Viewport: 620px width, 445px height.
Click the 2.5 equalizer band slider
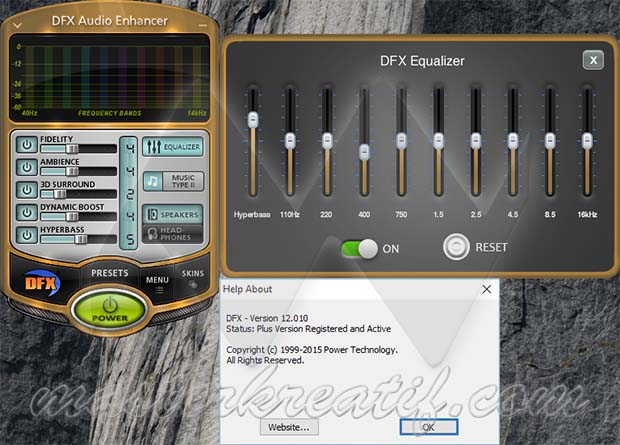click(476, 141)
